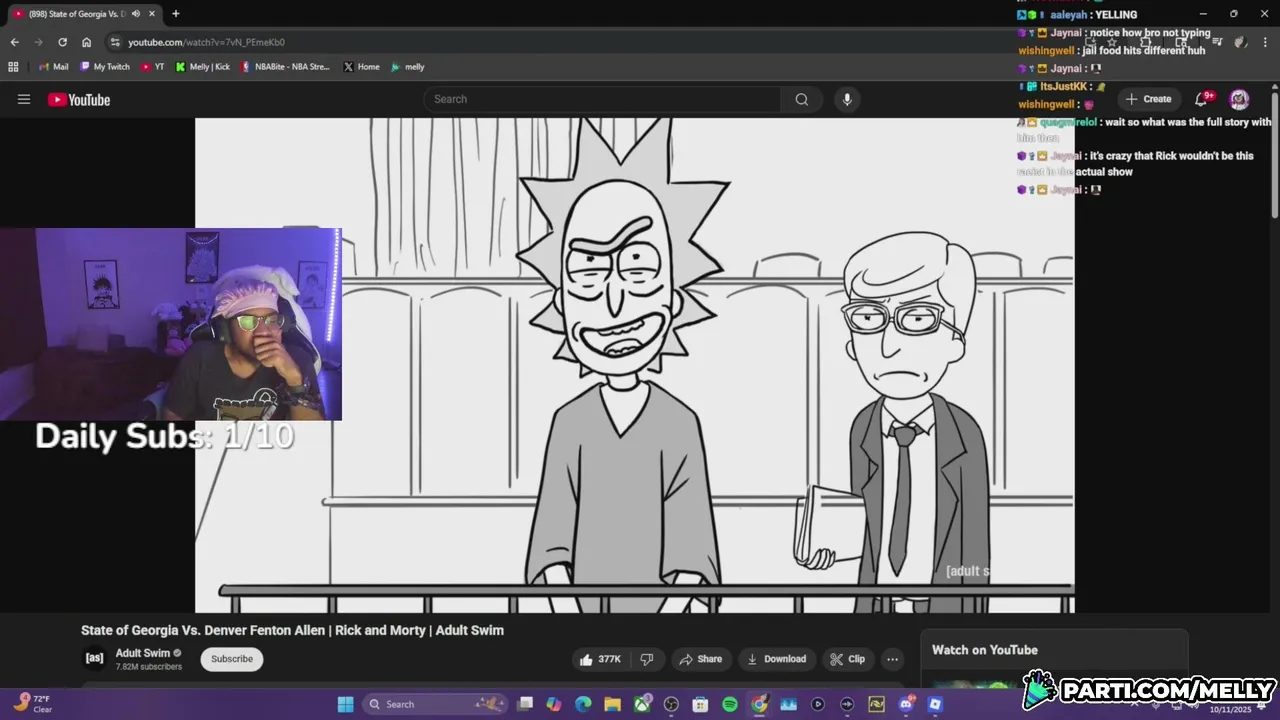Screen dimensions: 1280x720
Task: Open a new browser tab
Action: pyautogui.click(x=175, y=14)
